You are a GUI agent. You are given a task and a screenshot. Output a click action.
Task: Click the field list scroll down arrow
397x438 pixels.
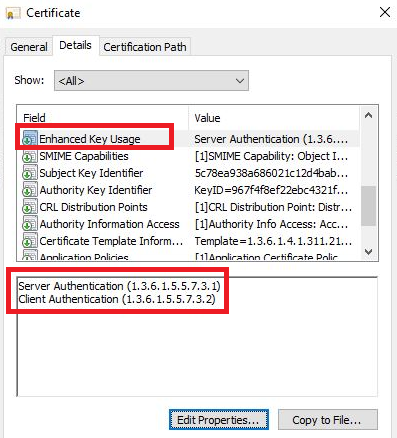pos(368,252)
